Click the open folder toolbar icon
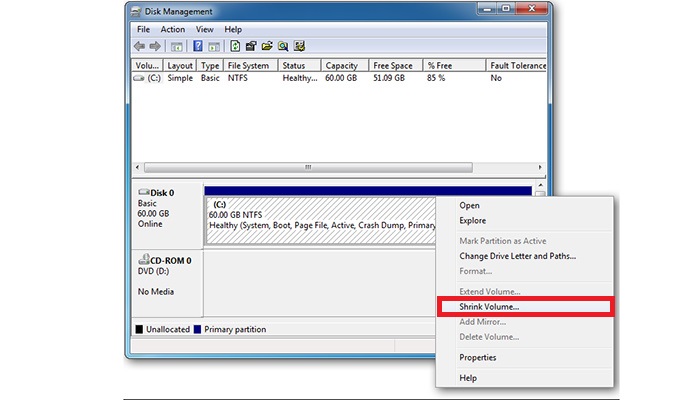 click(x=267, y=46)
